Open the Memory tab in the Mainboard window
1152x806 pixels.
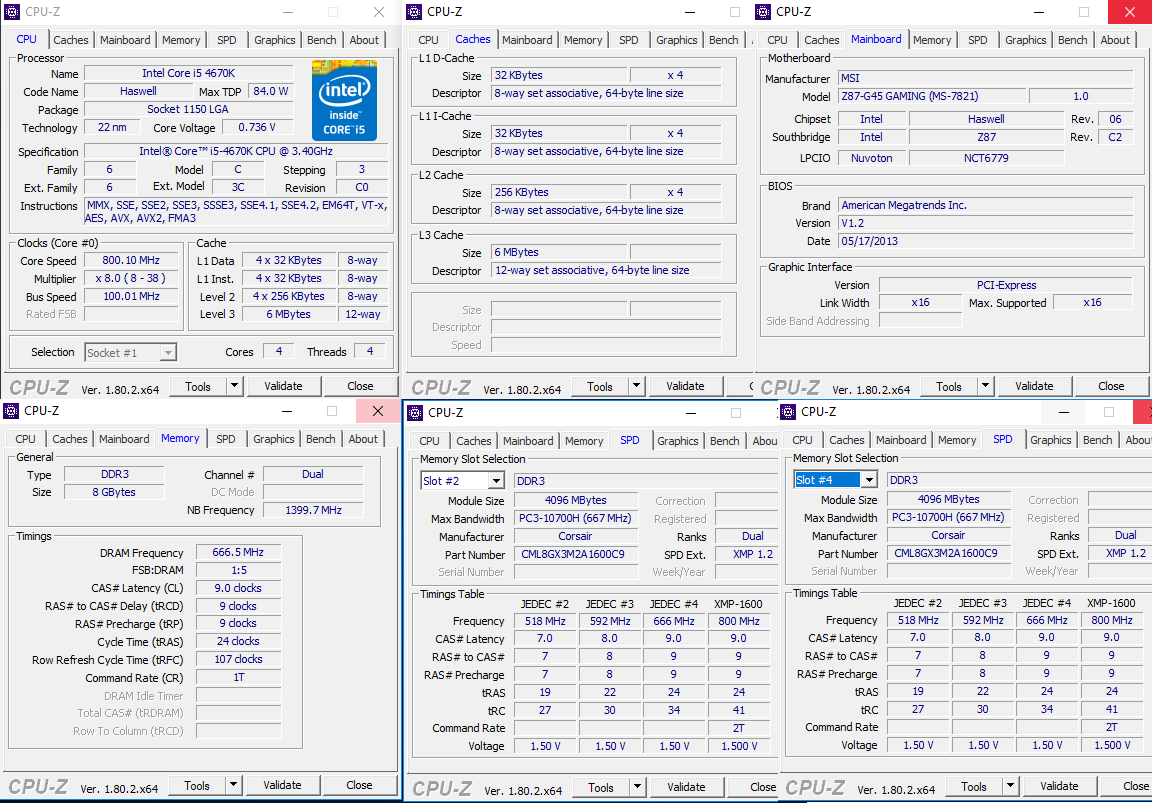pyautogui.click(x=932, y=40)
